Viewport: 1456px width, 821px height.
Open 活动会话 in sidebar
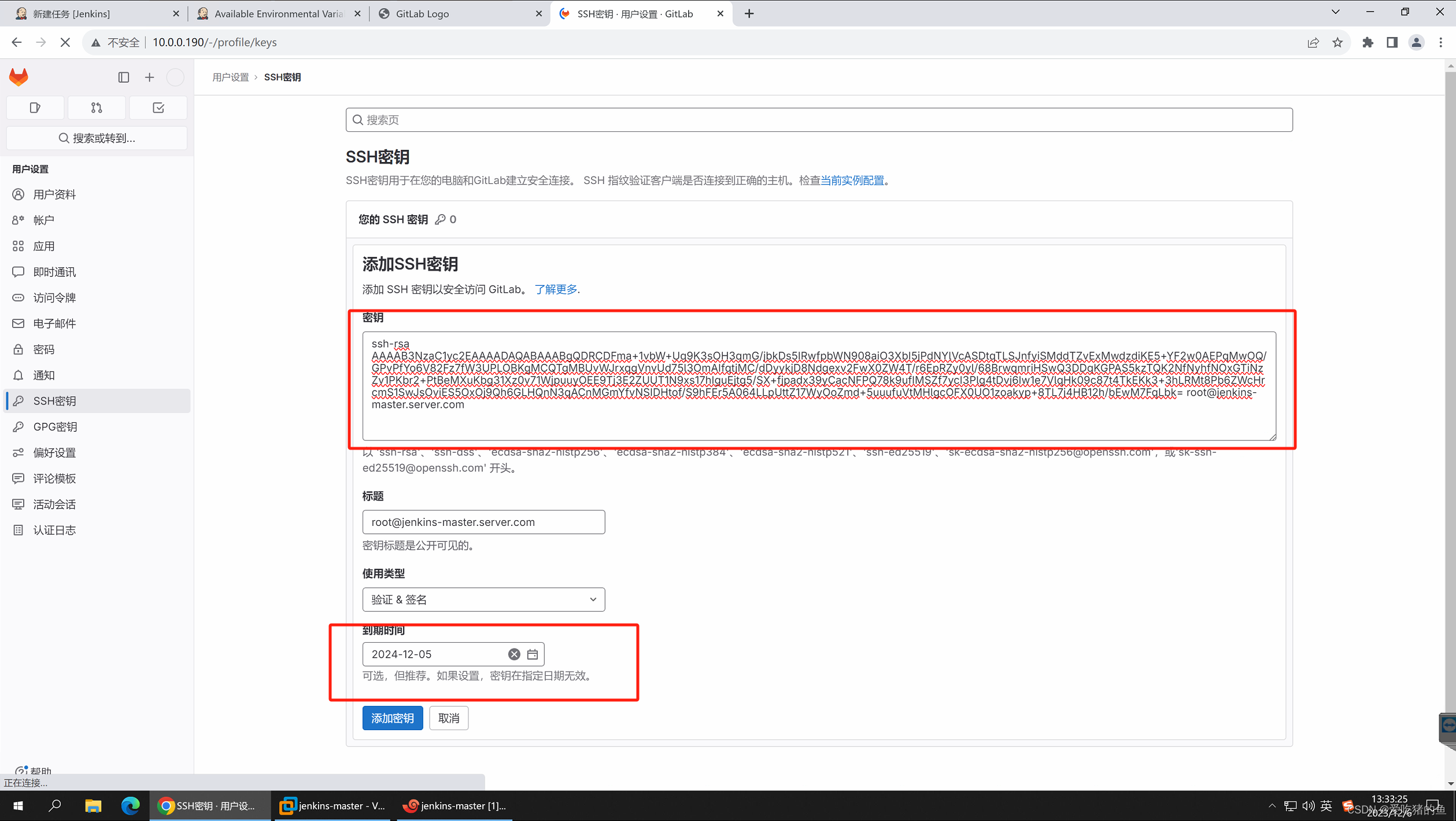click(x=98, y=505)
